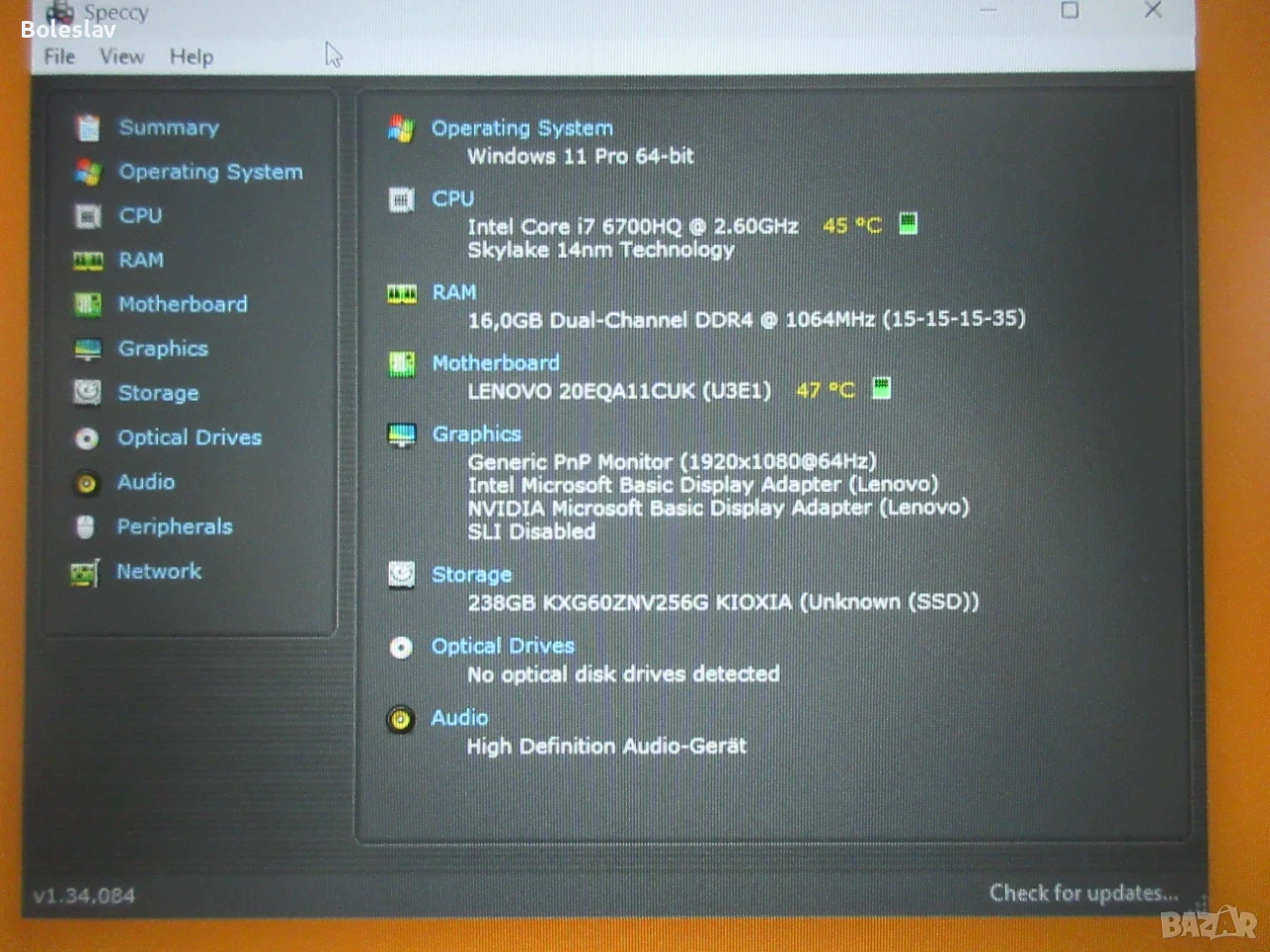Click the CPU icon in summary panel
The width and height of the screenshot is (1270, 952).
pos(402,200)
